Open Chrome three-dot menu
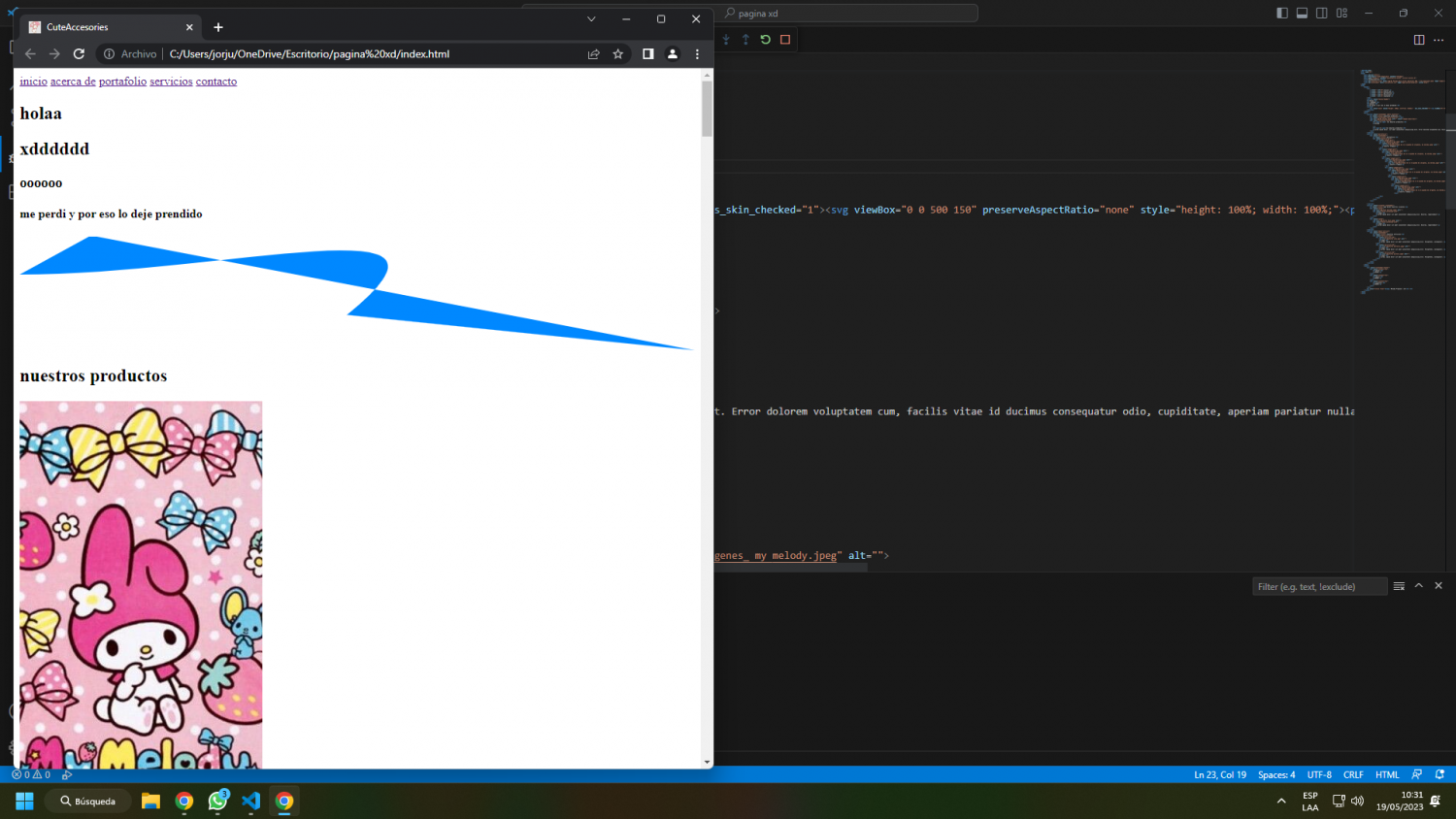The width and height of the screenshot is (1456, 819). 697,54
